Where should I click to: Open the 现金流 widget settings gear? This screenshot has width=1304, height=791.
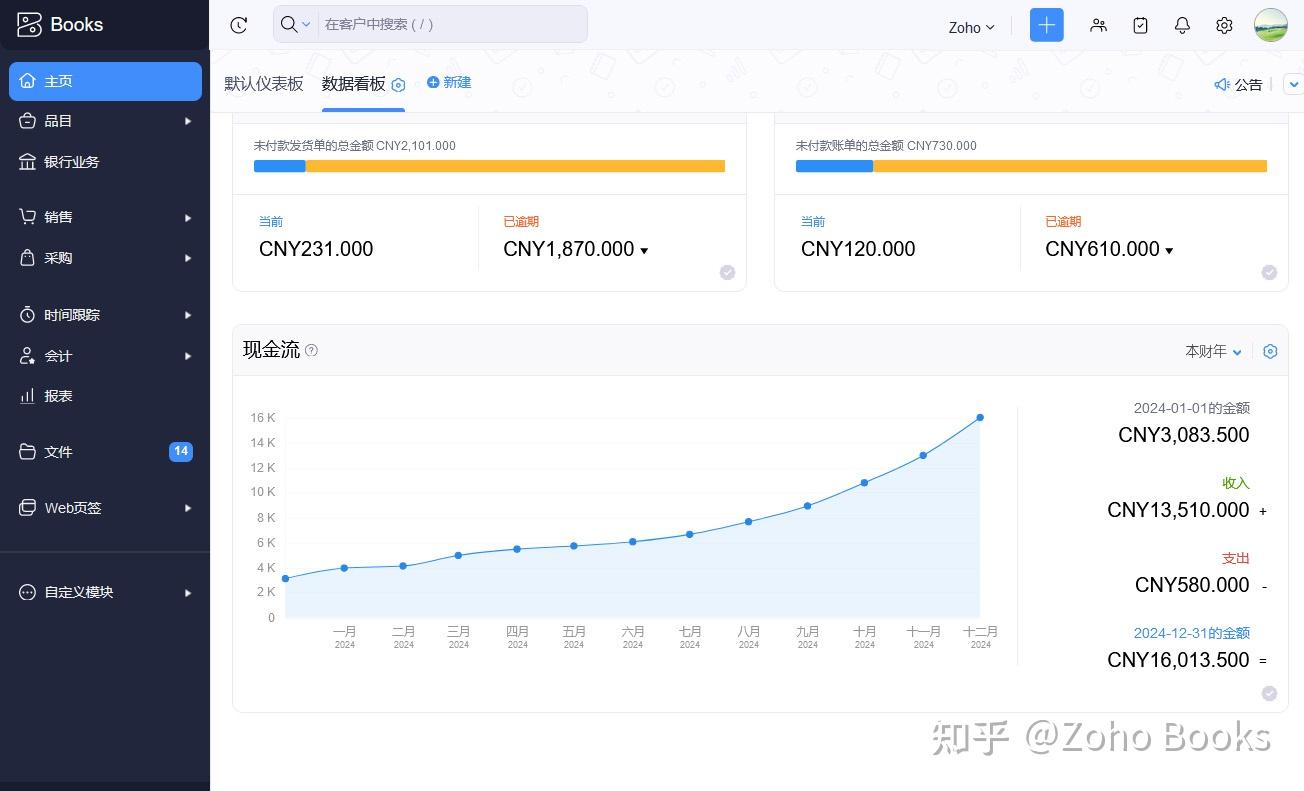1270,351
